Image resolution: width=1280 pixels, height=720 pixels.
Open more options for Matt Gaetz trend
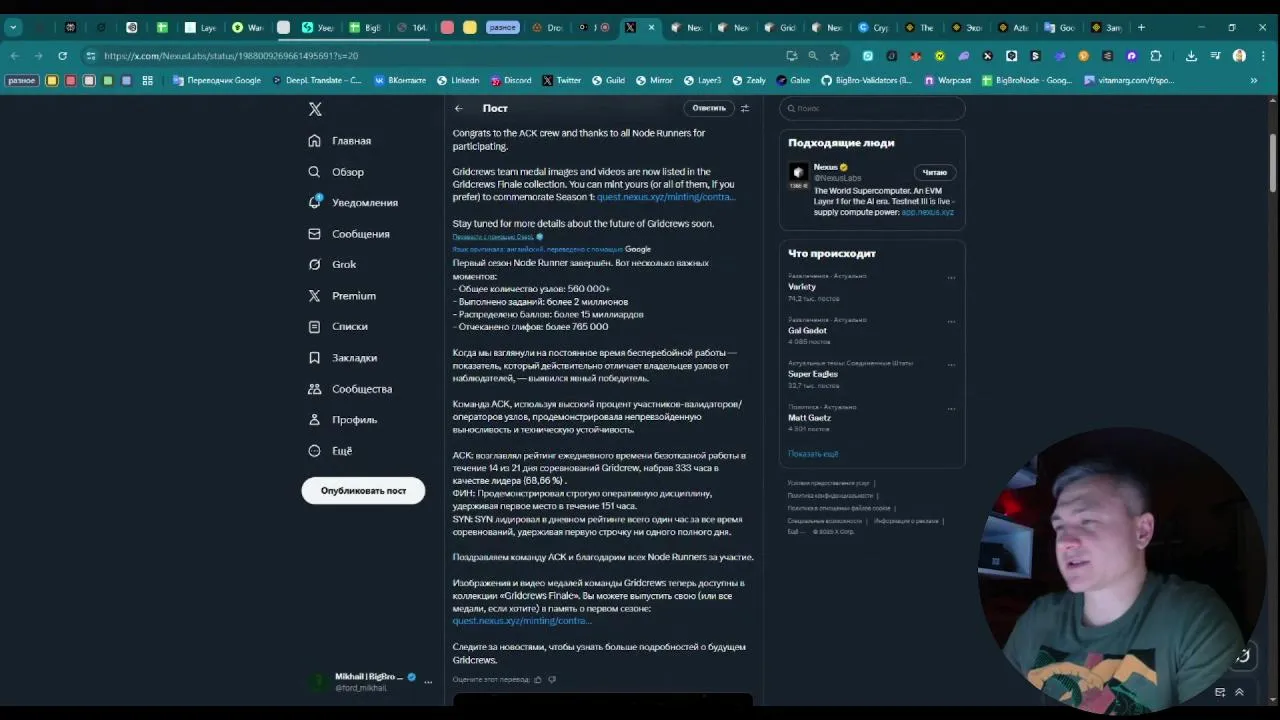point(951,408)
